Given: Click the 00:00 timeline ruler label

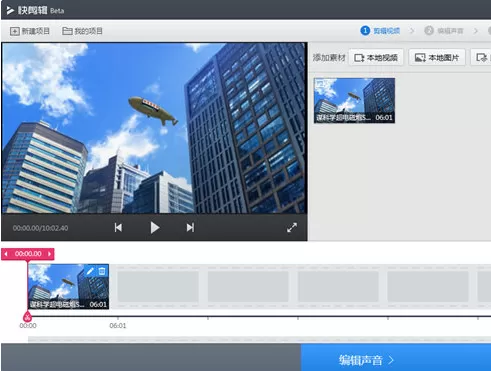Looking at the screenshot, I should pyautogui.click(x=28, y=326).
